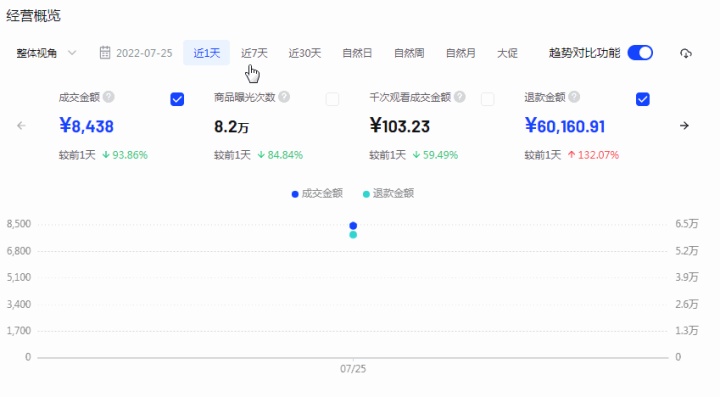Viewport: 720px width, 397px height.
Task: Click the 84.84% decrease indicator
Action: 280,155
